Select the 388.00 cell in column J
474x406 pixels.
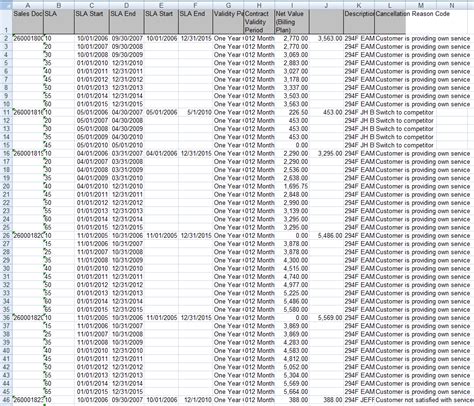[x=326, y=400]
